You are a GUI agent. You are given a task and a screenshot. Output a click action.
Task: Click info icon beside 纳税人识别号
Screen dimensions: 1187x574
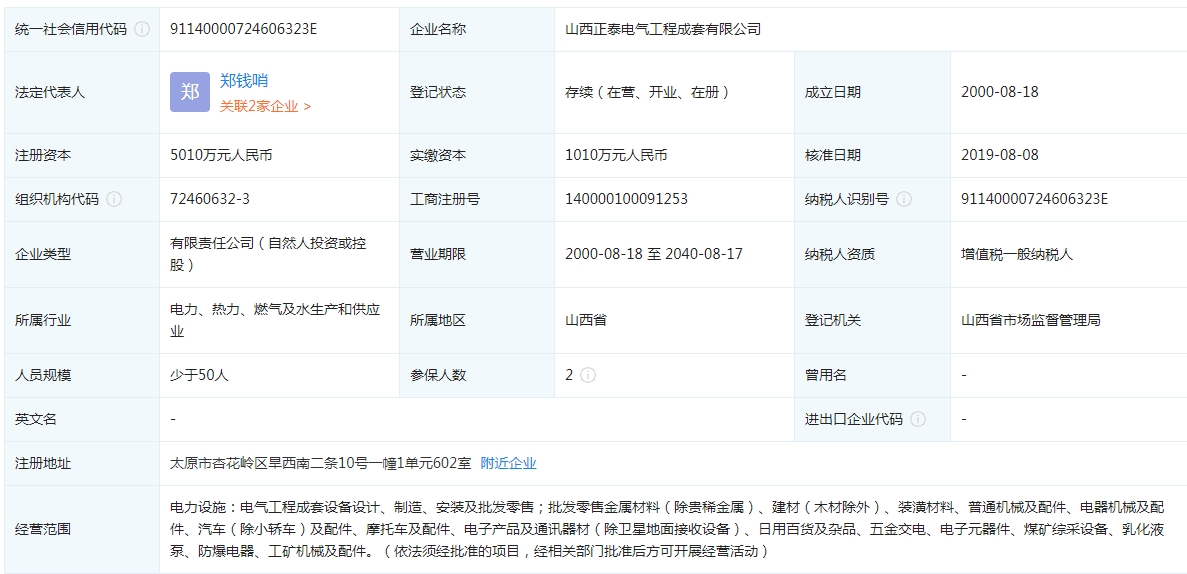904,199
